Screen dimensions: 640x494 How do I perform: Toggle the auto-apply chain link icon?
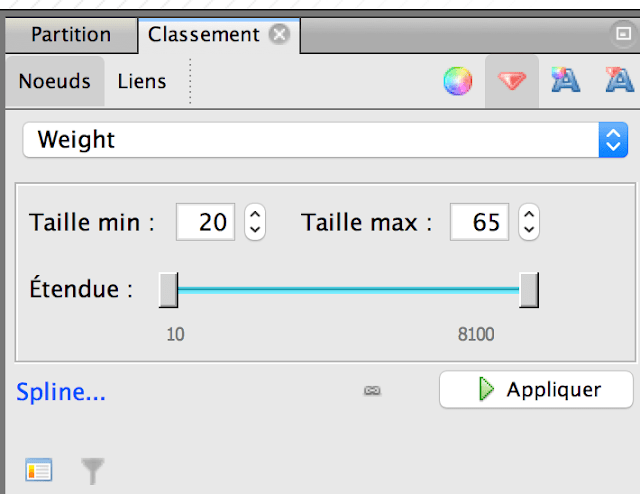tap(372, 391)
